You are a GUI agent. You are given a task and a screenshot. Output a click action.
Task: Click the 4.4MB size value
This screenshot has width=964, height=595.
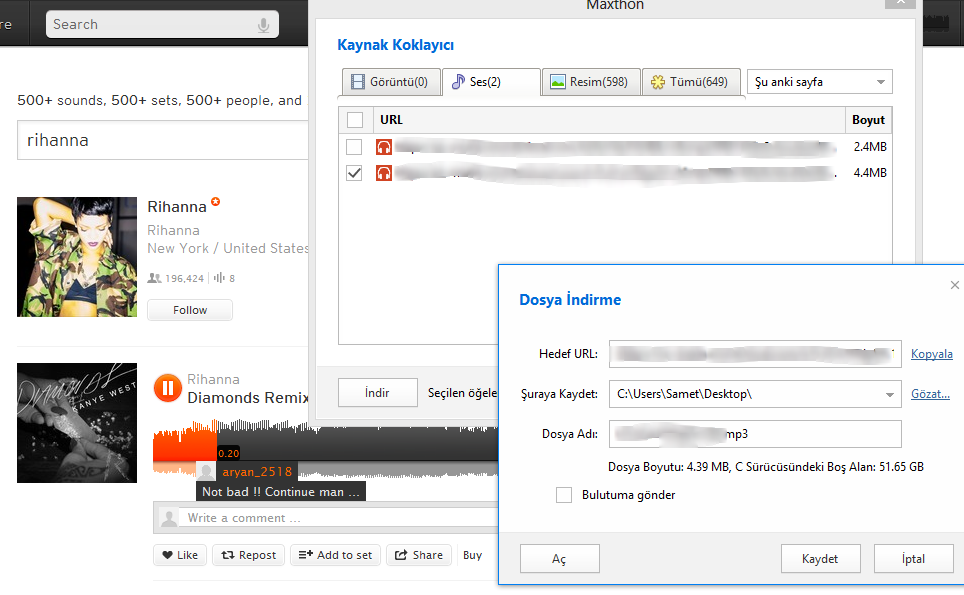870,173
